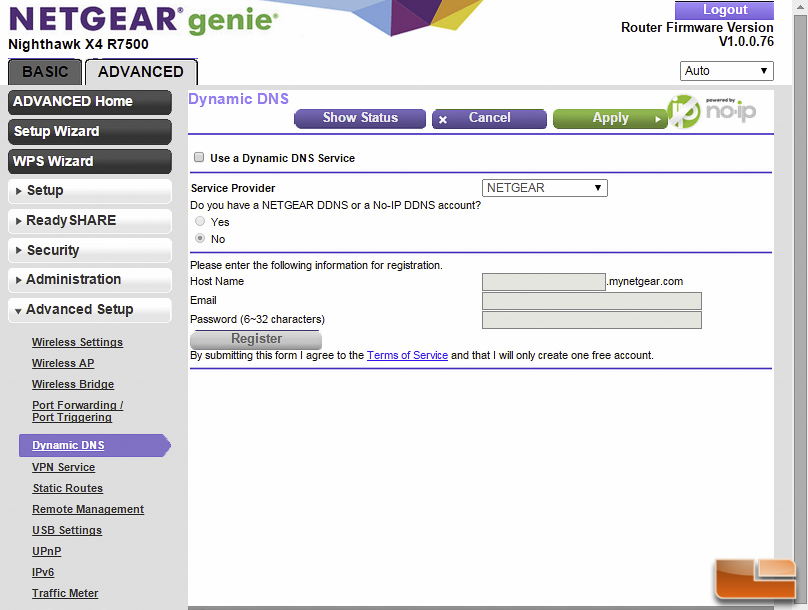
Task: Click the Host Name input field
Action: point(544,282)
